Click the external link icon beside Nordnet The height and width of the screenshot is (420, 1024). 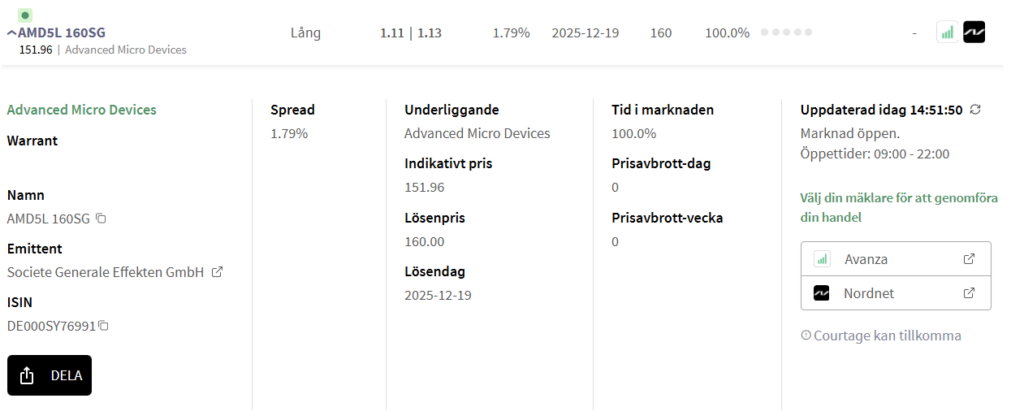pos(969,293)
